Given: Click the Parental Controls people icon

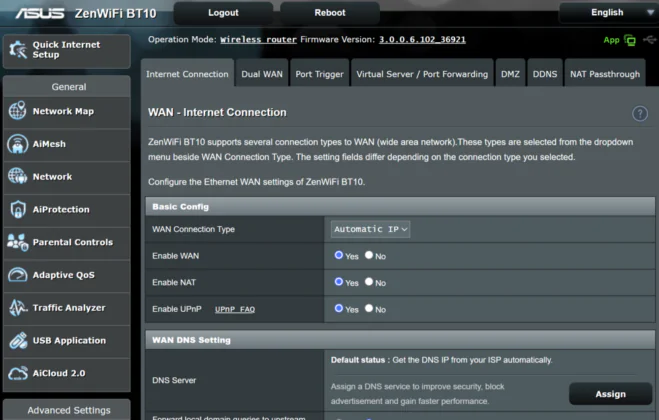Looking at the screenshot, I should pyautogui.click(x=18, y=242).
